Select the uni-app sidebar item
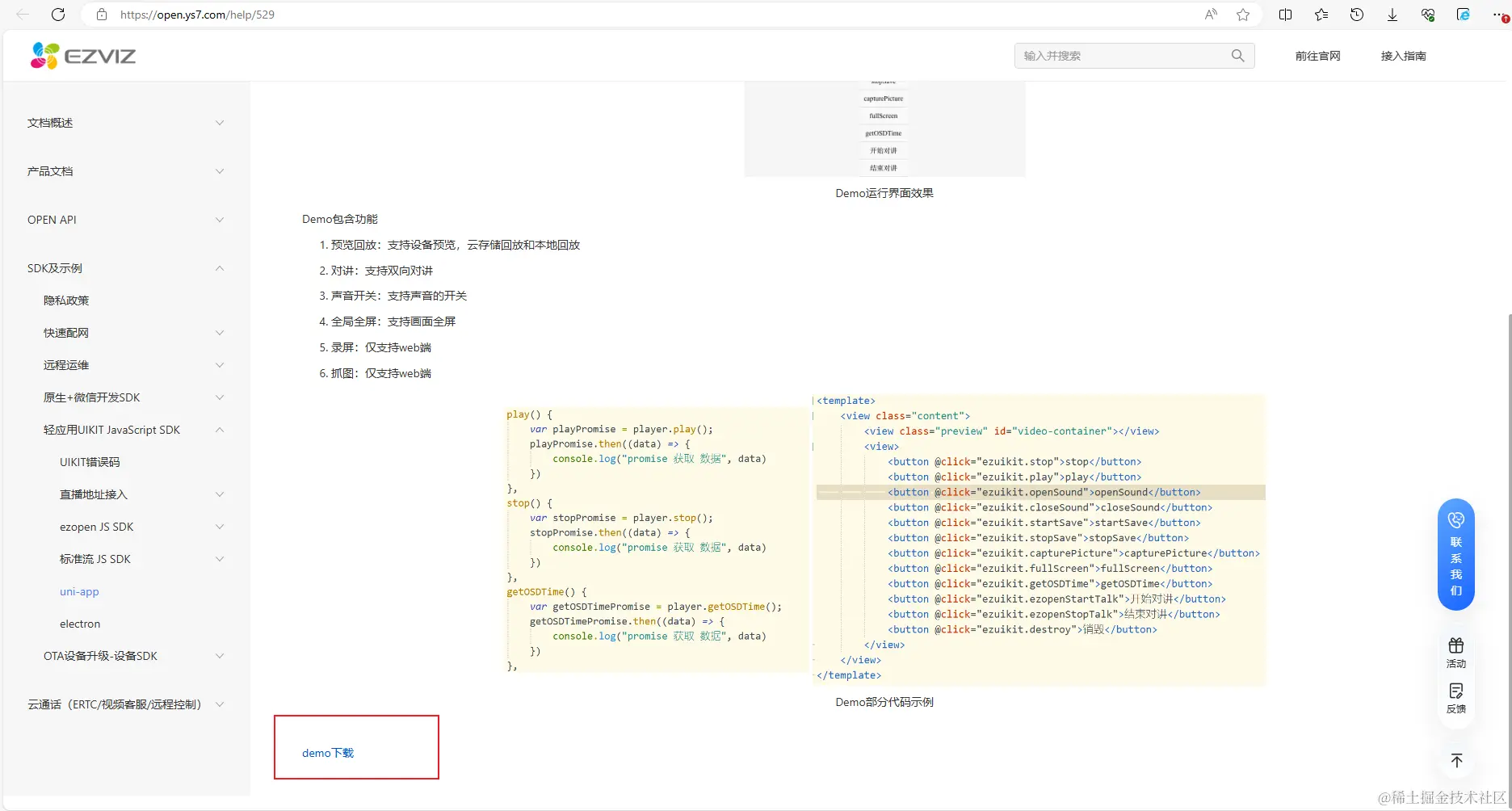The width and height of the screenshot is (1512, 811). 79,591
